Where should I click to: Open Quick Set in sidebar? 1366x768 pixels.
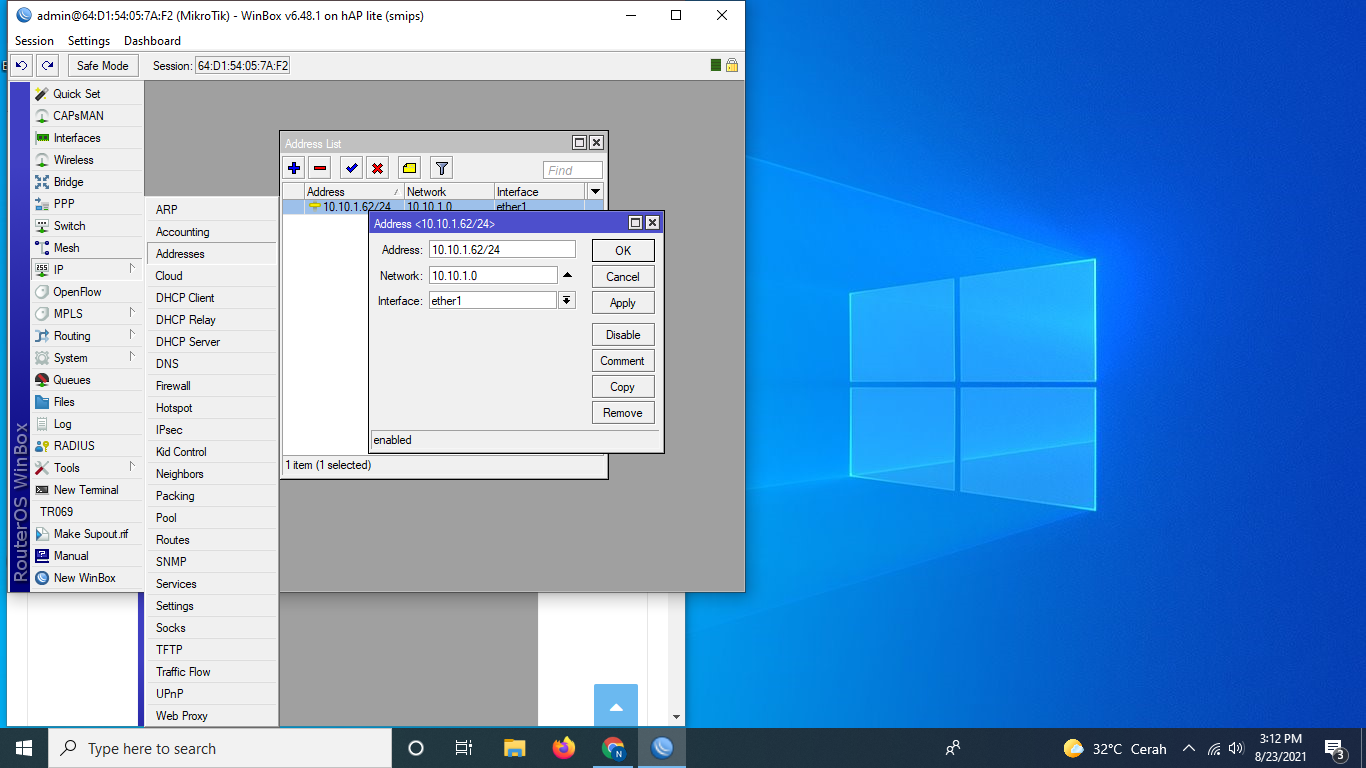pyautogui.click(x=87, y=93)
